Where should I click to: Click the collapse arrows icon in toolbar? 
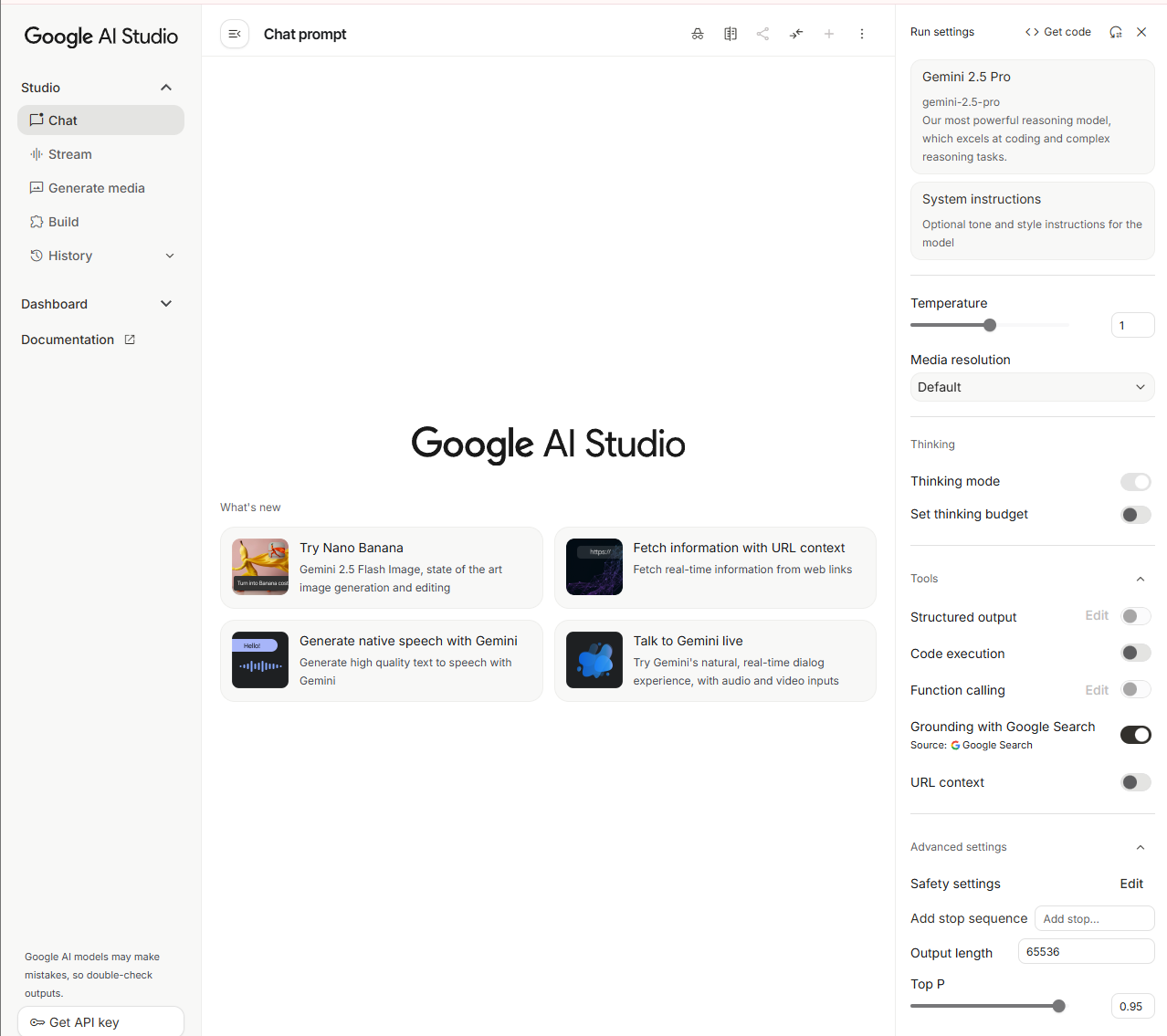coord(796,34)
